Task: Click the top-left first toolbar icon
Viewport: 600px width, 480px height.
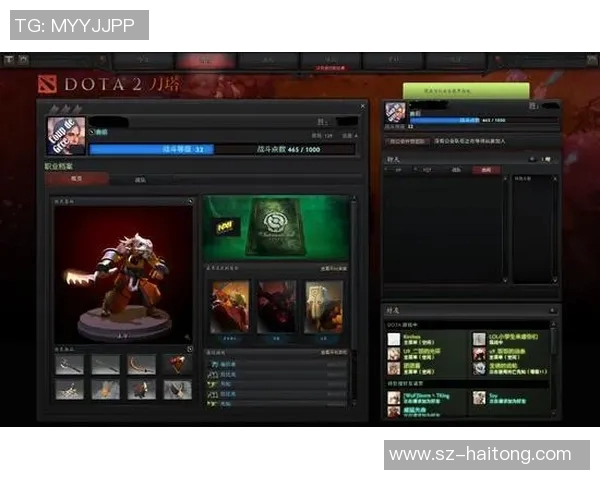Action: click(x=9, y=59)
